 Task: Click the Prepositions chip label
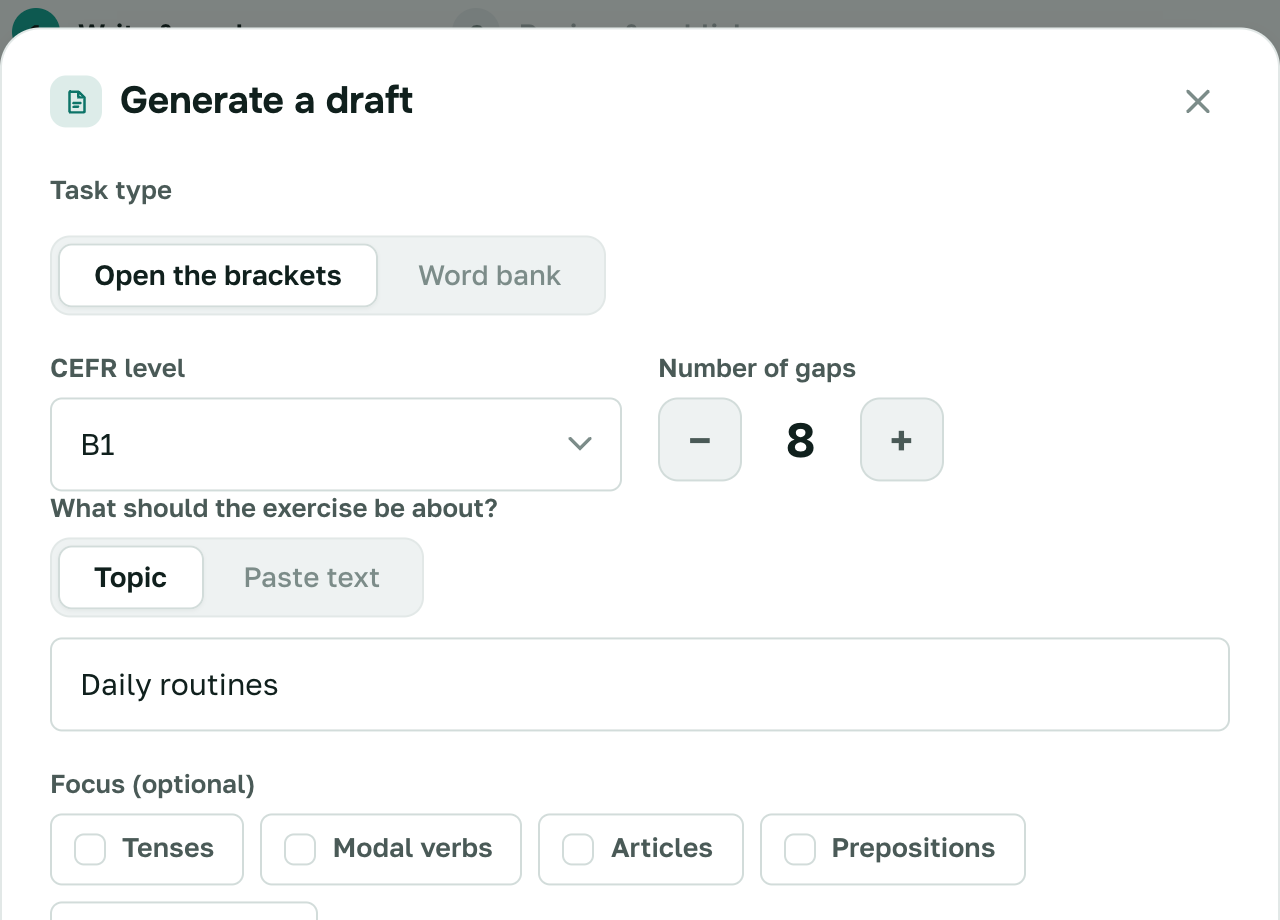[x=913, y=849]
